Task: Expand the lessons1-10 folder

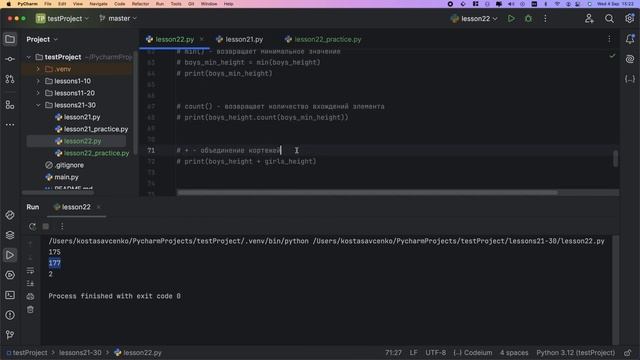Action: (x=38, y=81)
